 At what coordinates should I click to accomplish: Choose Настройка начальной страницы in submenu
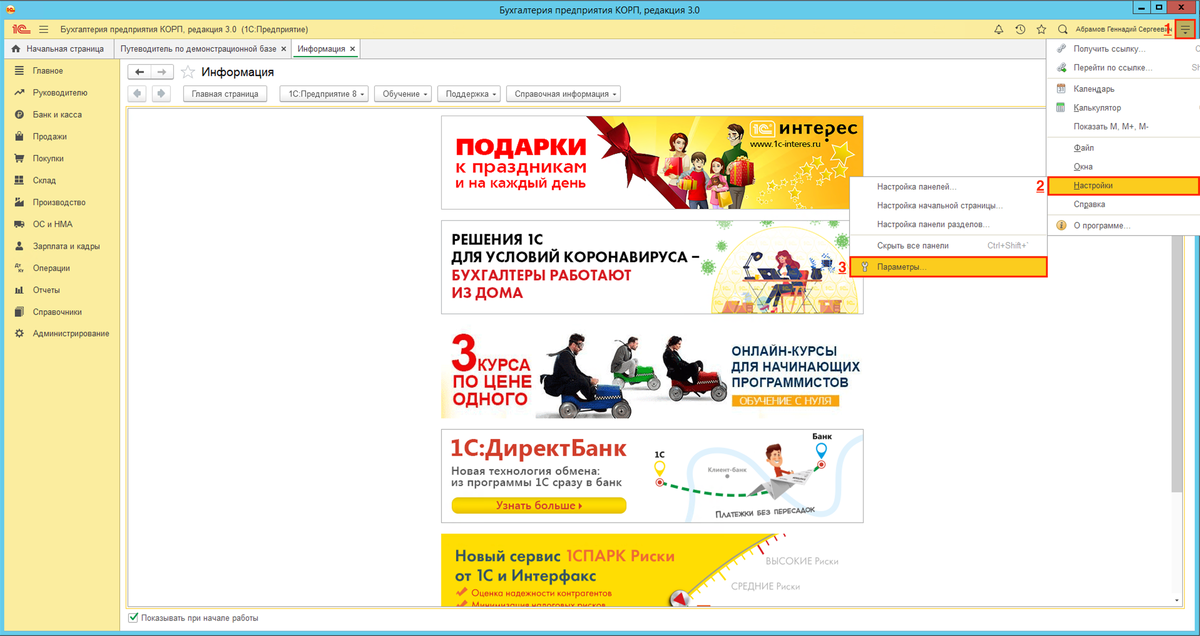(x=948, y=206)
